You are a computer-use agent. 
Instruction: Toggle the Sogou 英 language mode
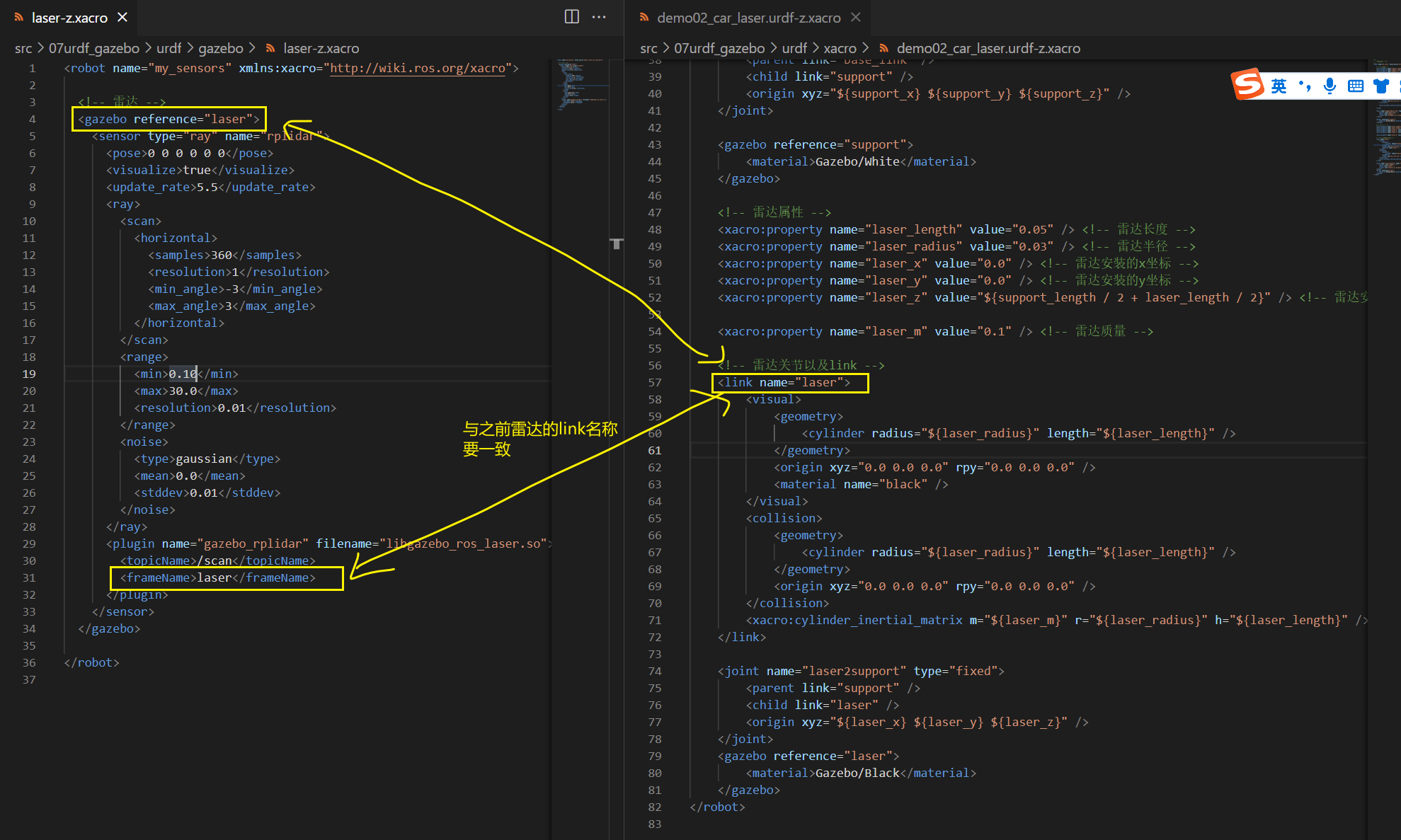[x=1279, y=86]
